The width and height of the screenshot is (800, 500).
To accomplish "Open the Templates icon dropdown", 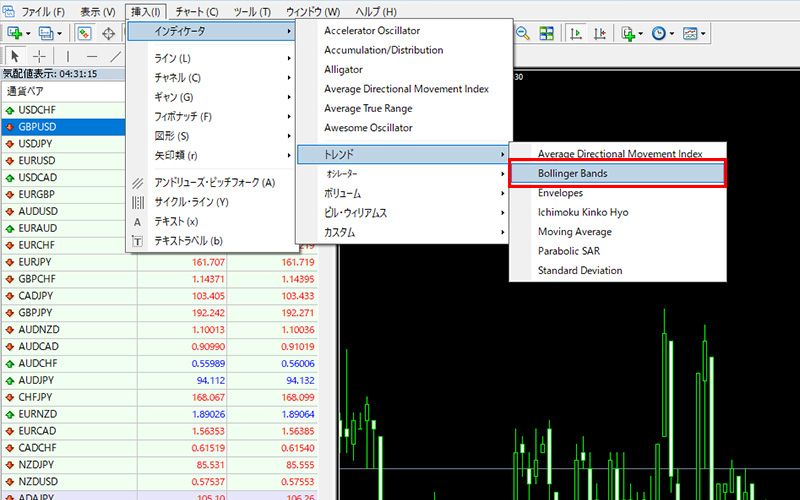I will click(x=693, y=33).
